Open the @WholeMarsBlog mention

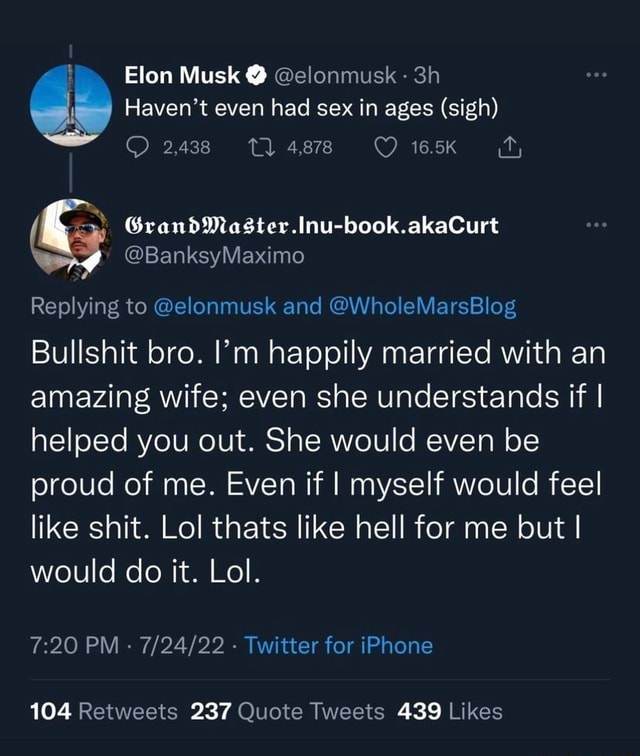(x=420, y=307)
